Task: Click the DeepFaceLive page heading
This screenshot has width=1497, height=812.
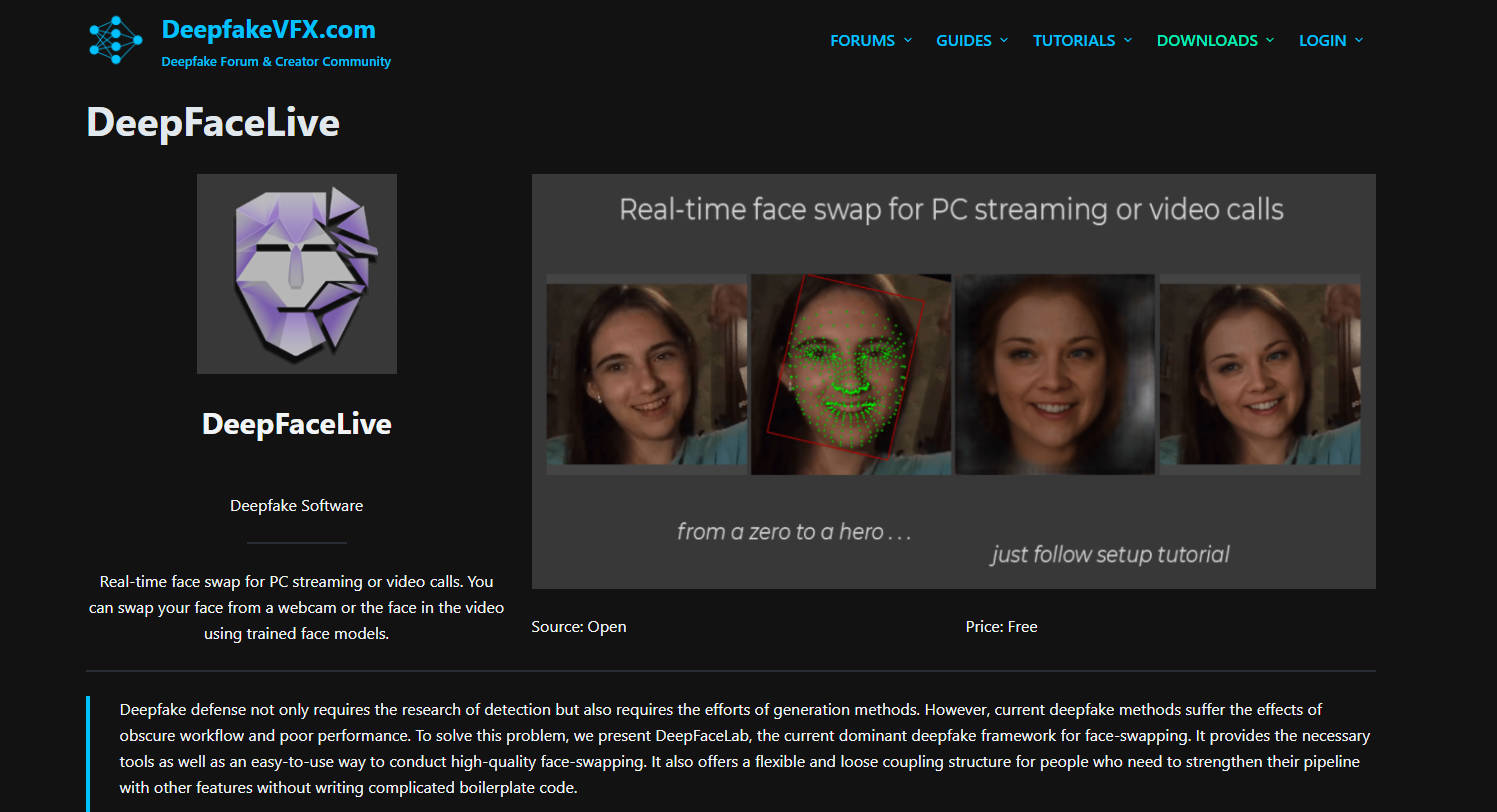Action: pyautogui.click(x=213, y=122)
